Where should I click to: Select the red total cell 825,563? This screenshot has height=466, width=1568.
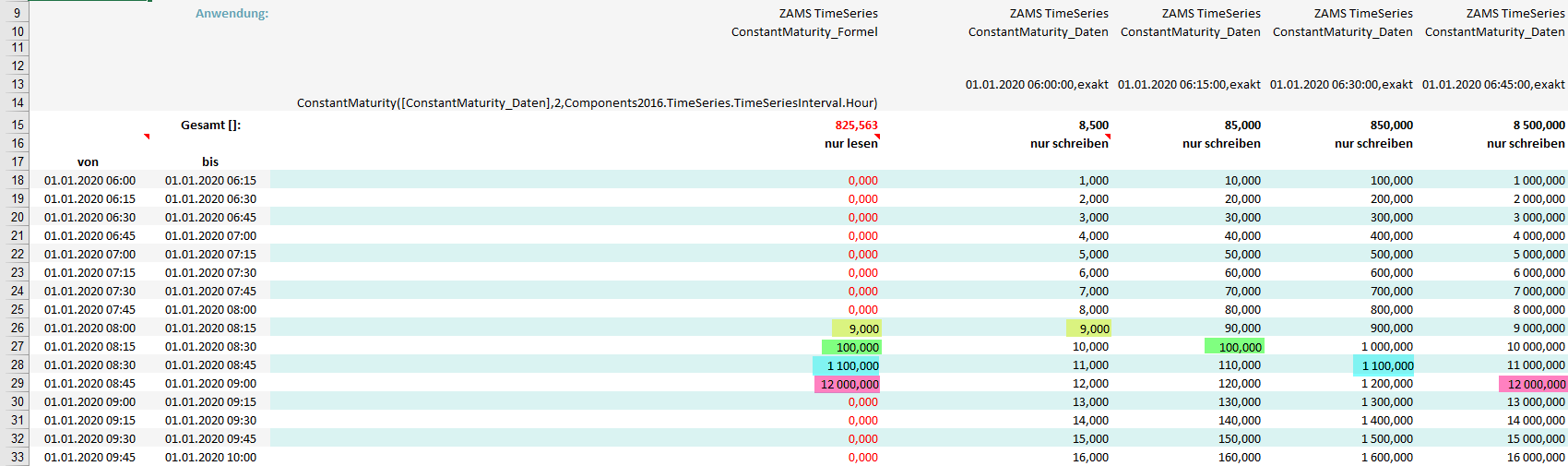(x=856, y=125)
